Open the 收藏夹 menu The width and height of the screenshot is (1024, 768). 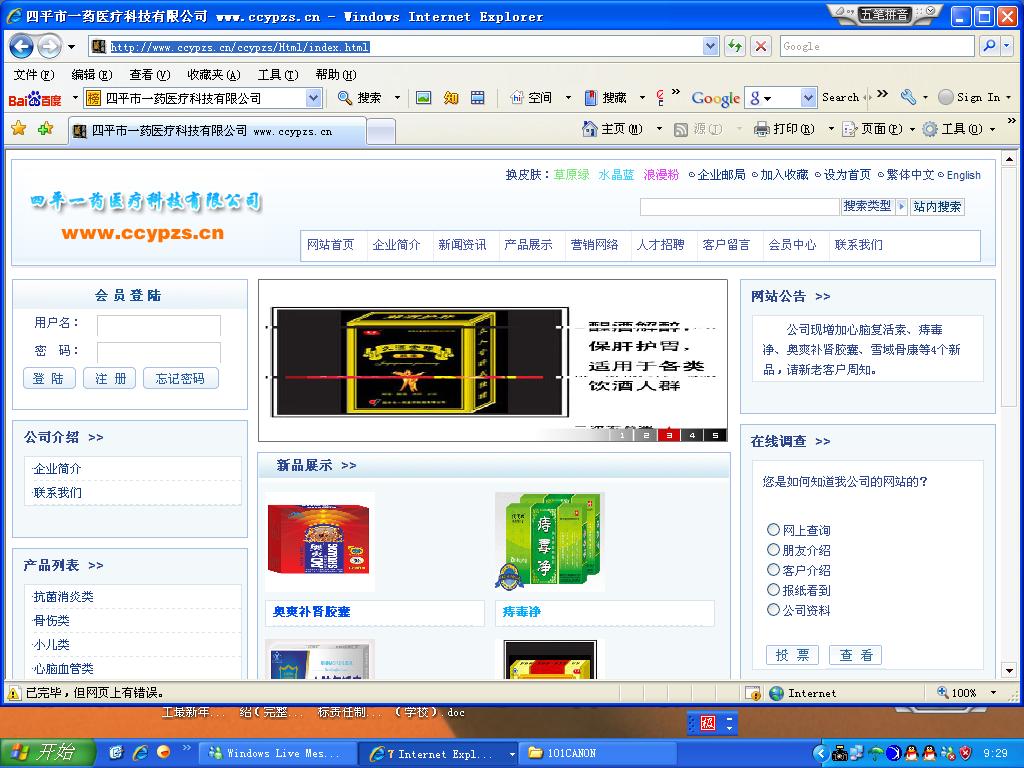click(x=213, y=74)
